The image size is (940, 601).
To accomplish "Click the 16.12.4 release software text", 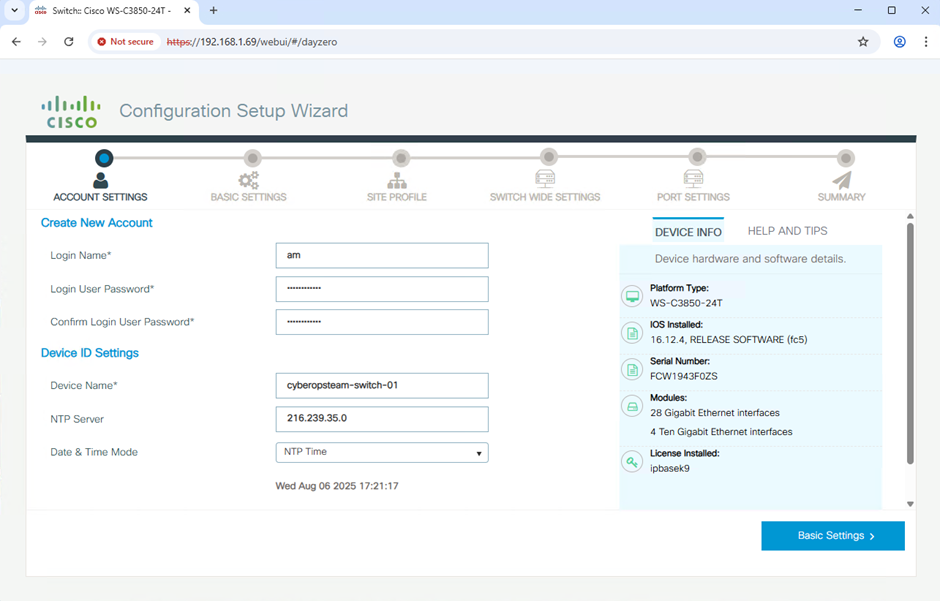I will point(728,340).
